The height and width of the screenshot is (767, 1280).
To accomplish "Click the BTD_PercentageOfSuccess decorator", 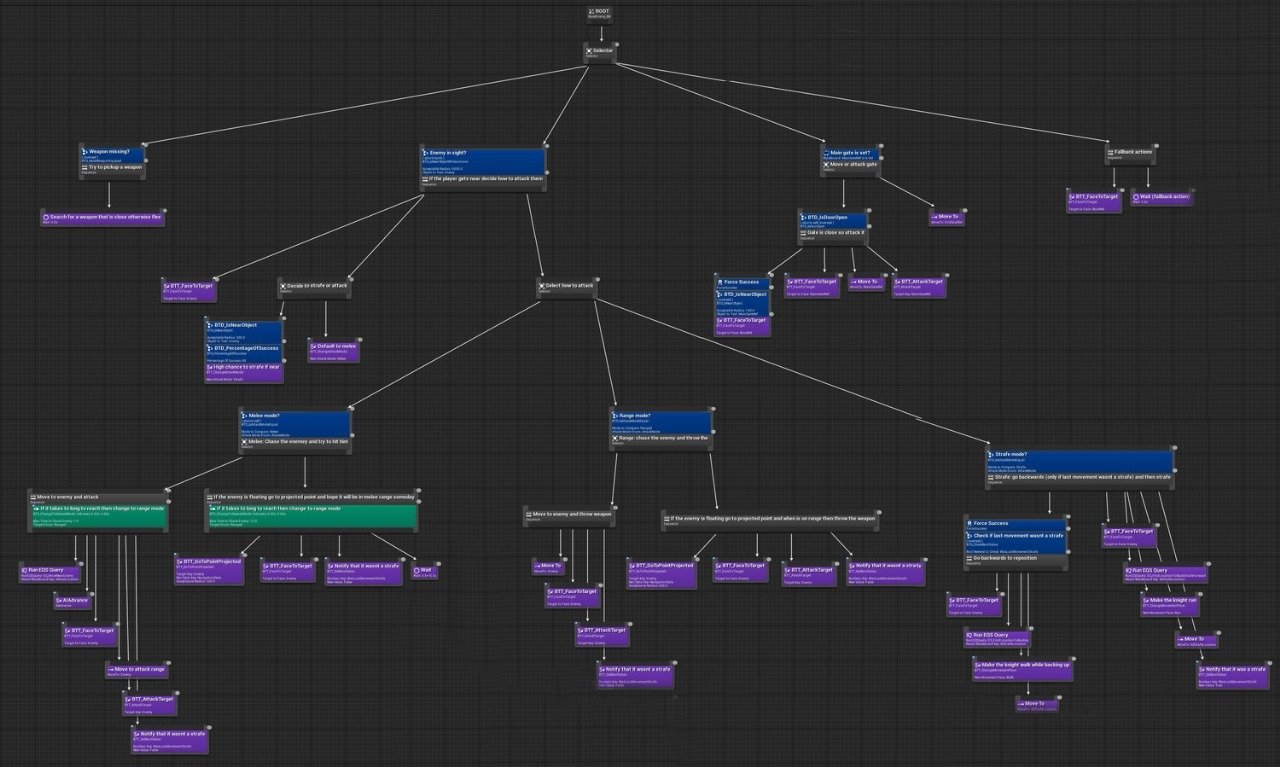I will (x=243, y=352).
